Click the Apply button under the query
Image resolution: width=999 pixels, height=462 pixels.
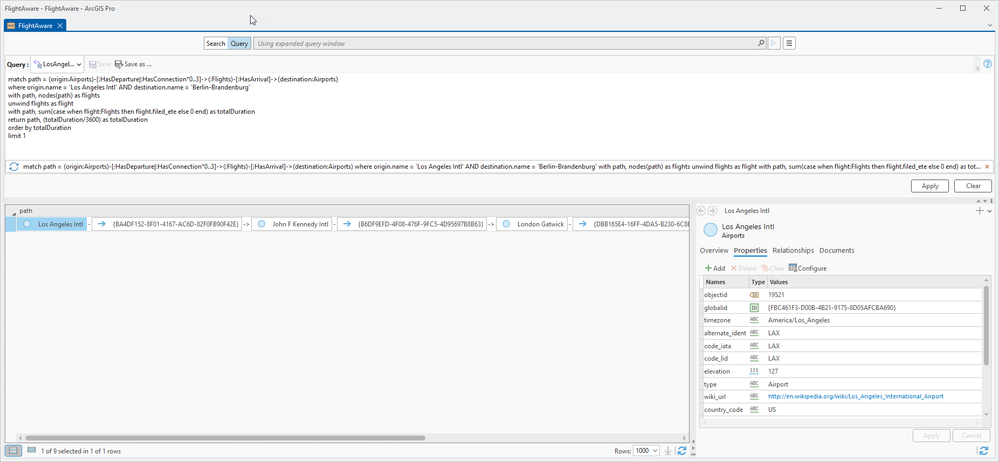click(930, 186)
